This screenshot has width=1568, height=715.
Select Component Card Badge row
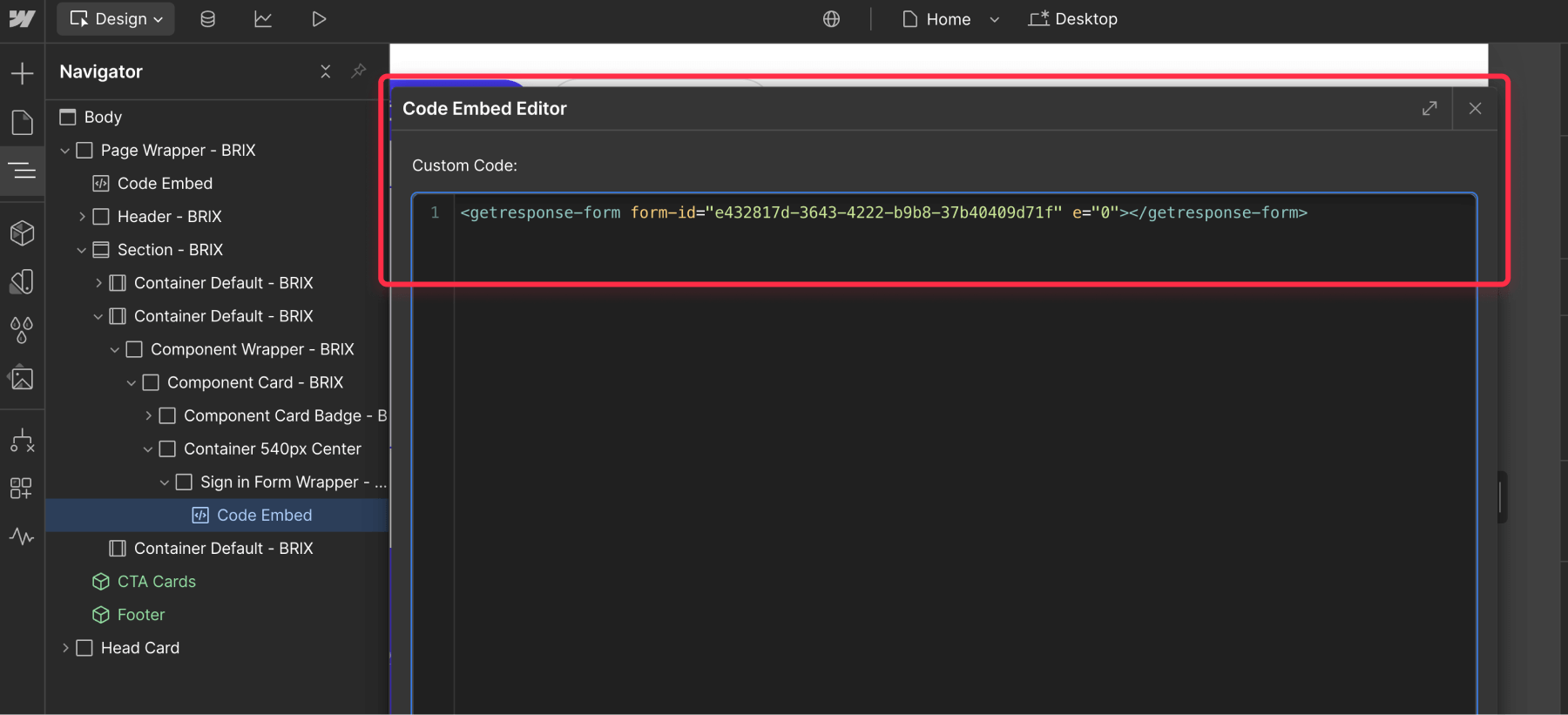[x=217, y=415]
